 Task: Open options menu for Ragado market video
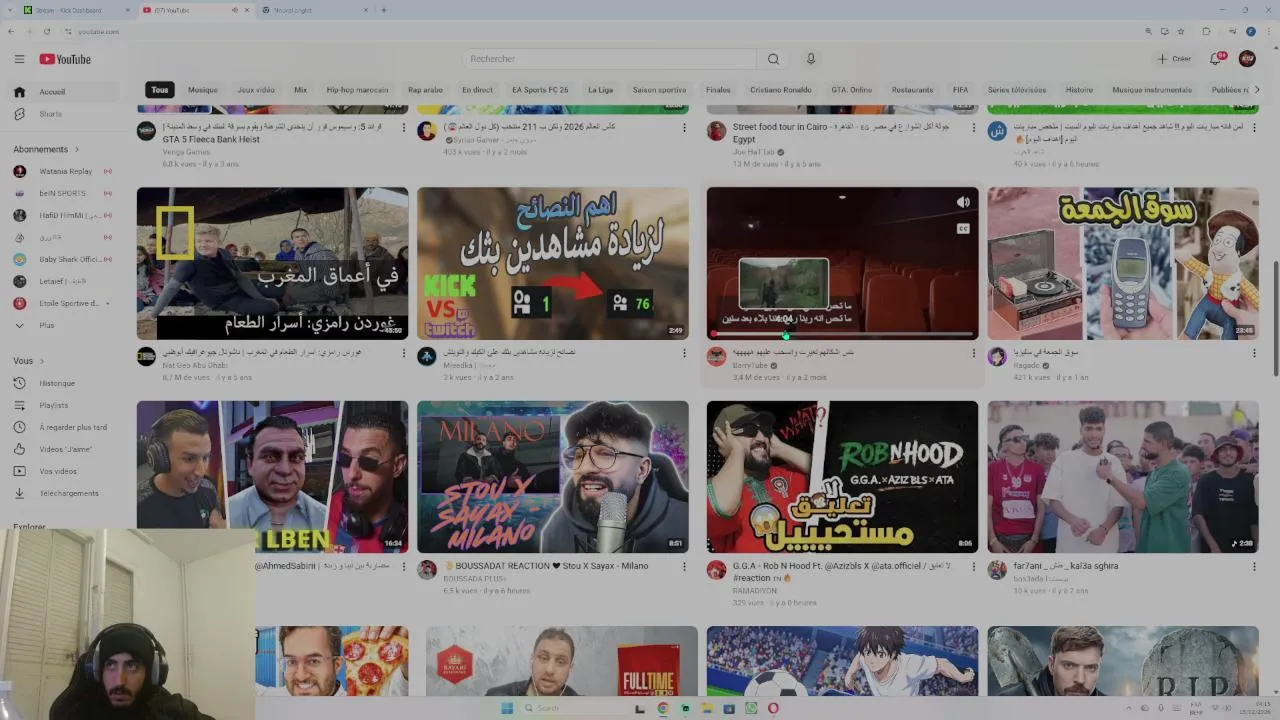point(1254,353)
